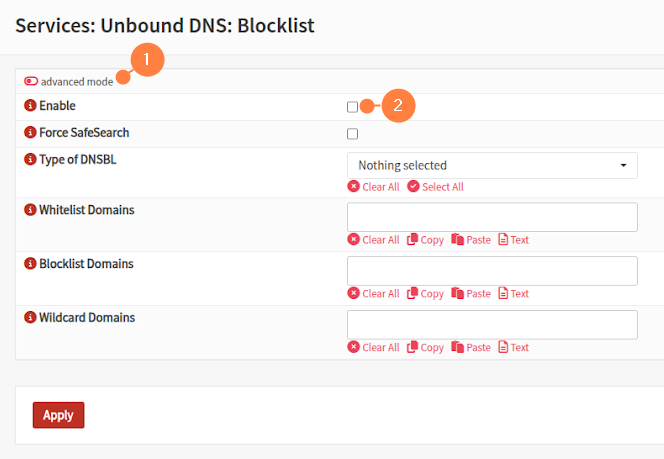Tick the Force SafeSearch checkbox
664x459 pixels.
tap(352, 134)
